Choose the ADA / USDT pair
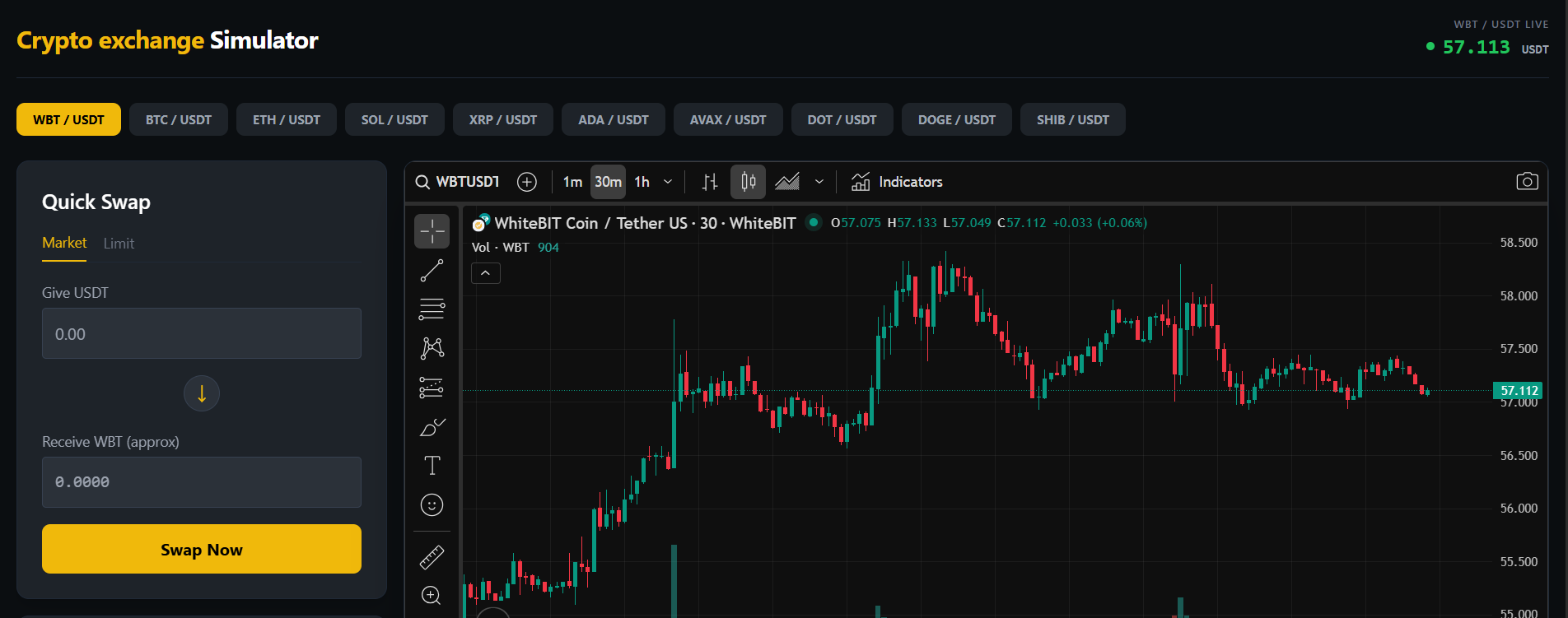Viewport: 1568px width, 618px height. pyautogui.click(x=614, y=119)
